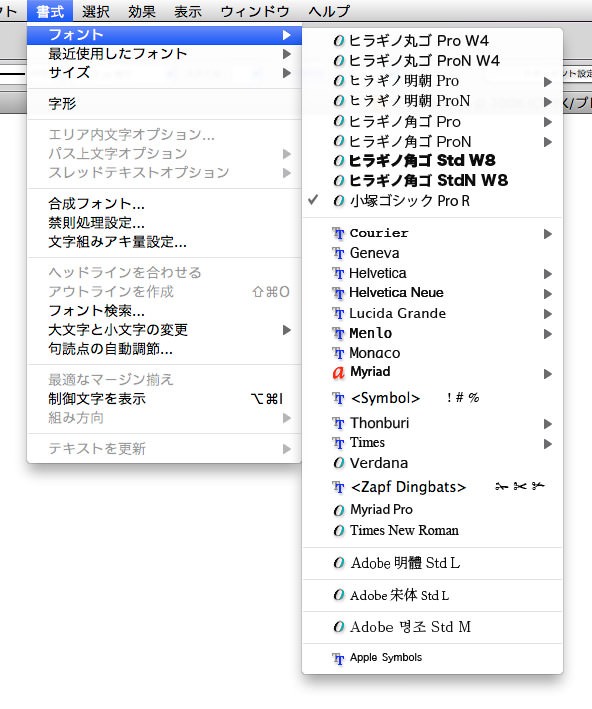This screenshot has width=592, height=709.
Task: Select font ヒラギノ角ゴ Std W8
Action: tap(432, 161)
